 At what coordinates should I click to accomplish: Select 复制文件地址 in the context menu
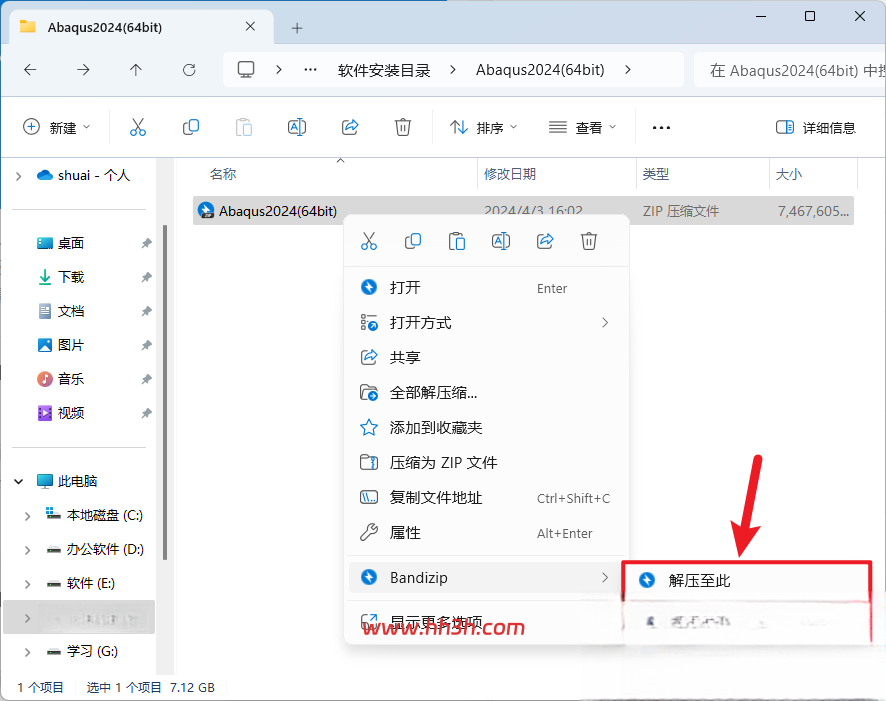tap(486, 498)
